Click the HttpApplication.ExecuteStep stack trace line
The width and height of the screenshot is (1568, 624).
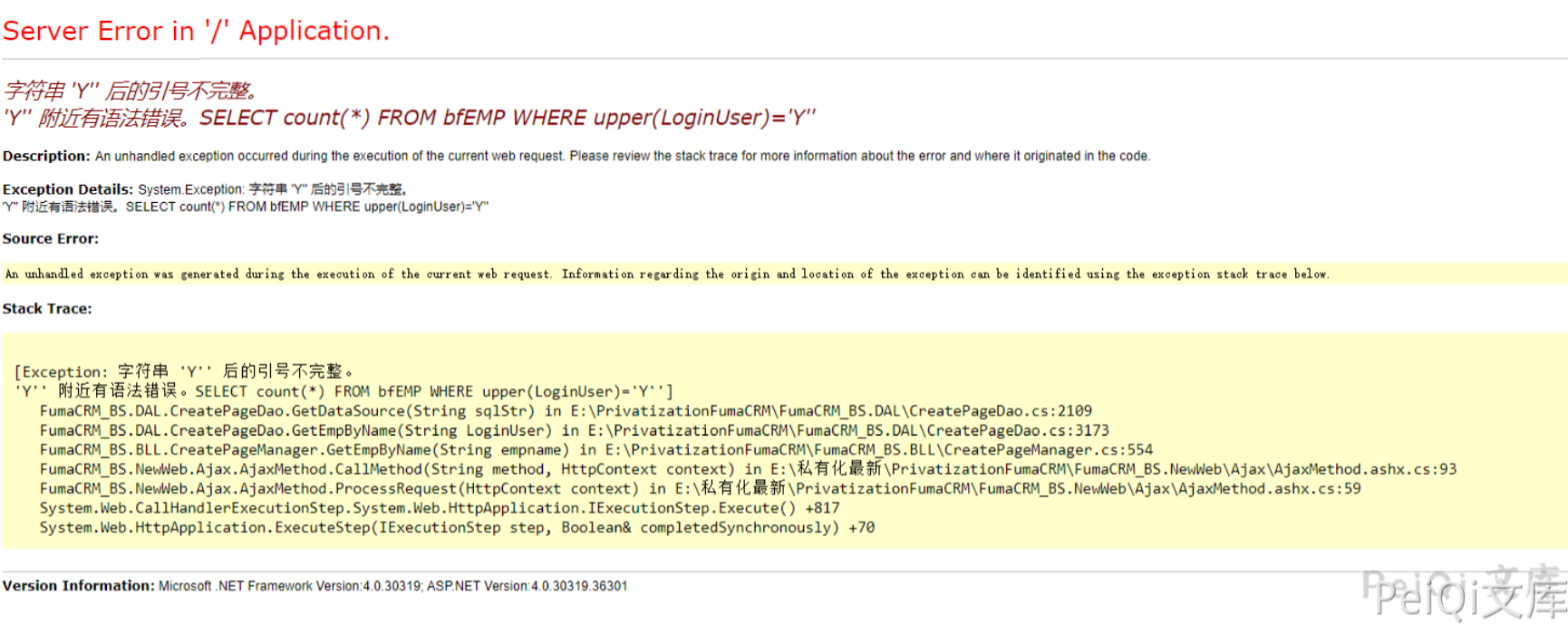tap(457, 528)
